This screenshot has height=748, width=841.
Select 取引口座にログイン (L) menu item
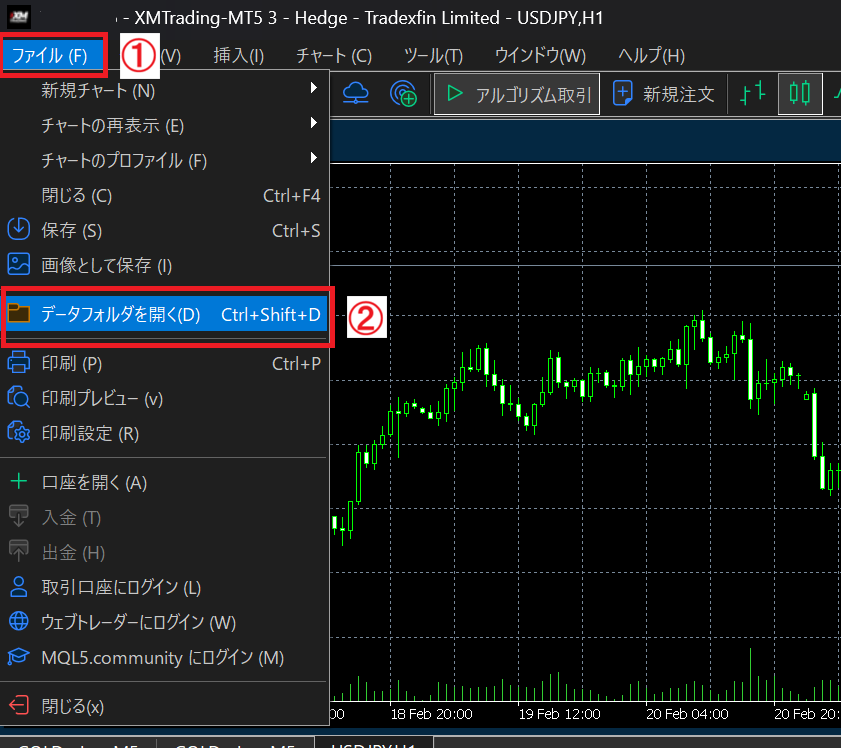[121, 587]
